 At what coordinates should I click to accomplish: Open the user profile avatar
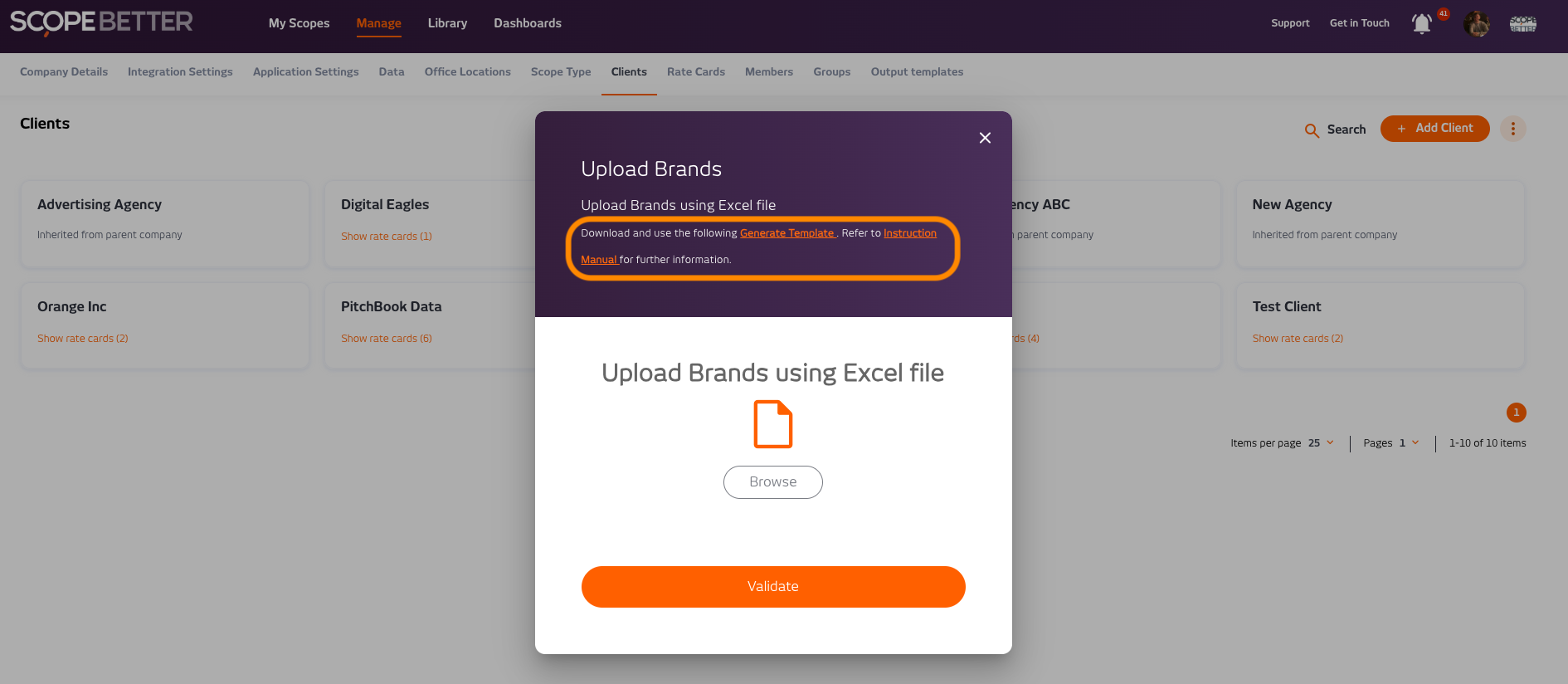[1476, 24]
